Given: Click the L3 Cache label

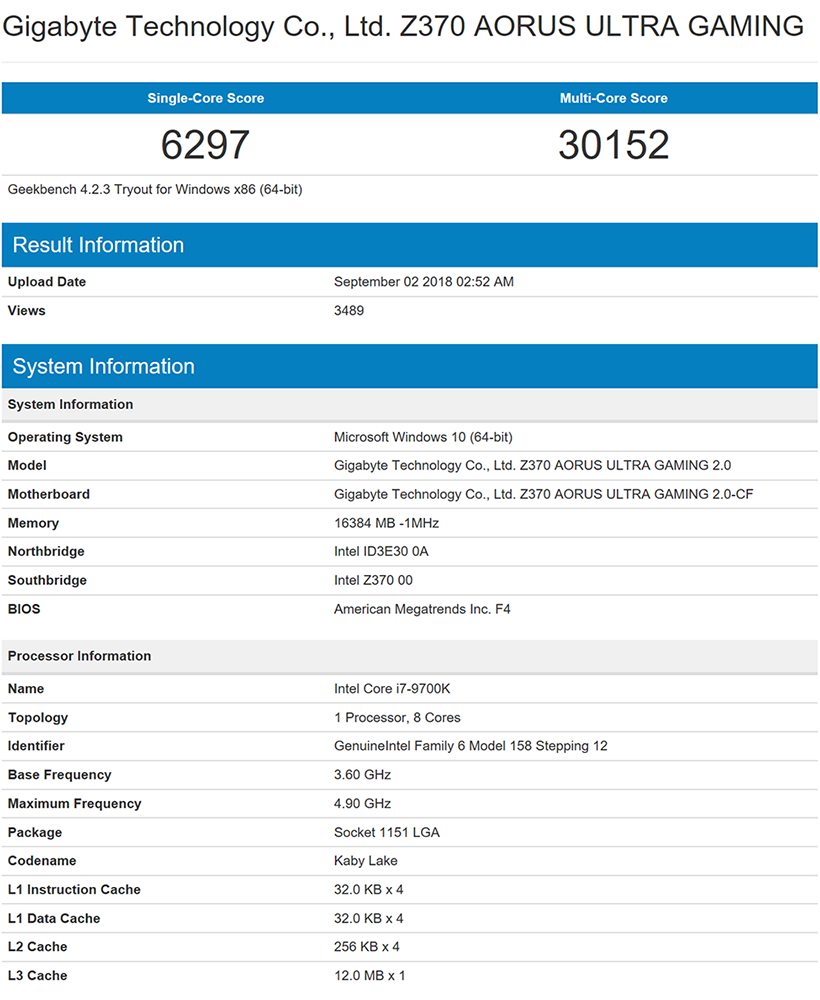Looking at the screenshot, I should pyautogui.click(x=37, y=976).
